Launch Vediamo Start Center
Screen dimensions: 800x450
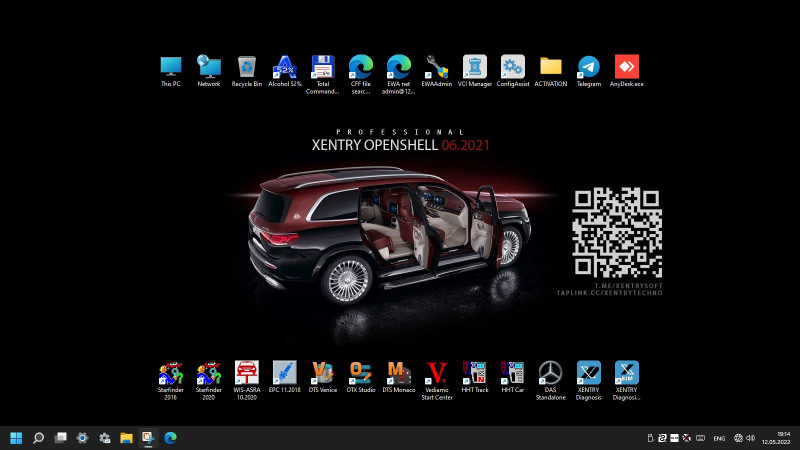437,374
